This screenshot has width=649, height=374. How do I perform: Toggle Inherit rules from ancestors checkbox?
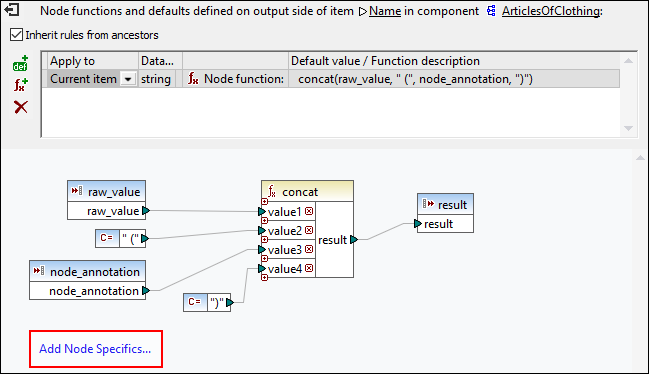(17, 35)
